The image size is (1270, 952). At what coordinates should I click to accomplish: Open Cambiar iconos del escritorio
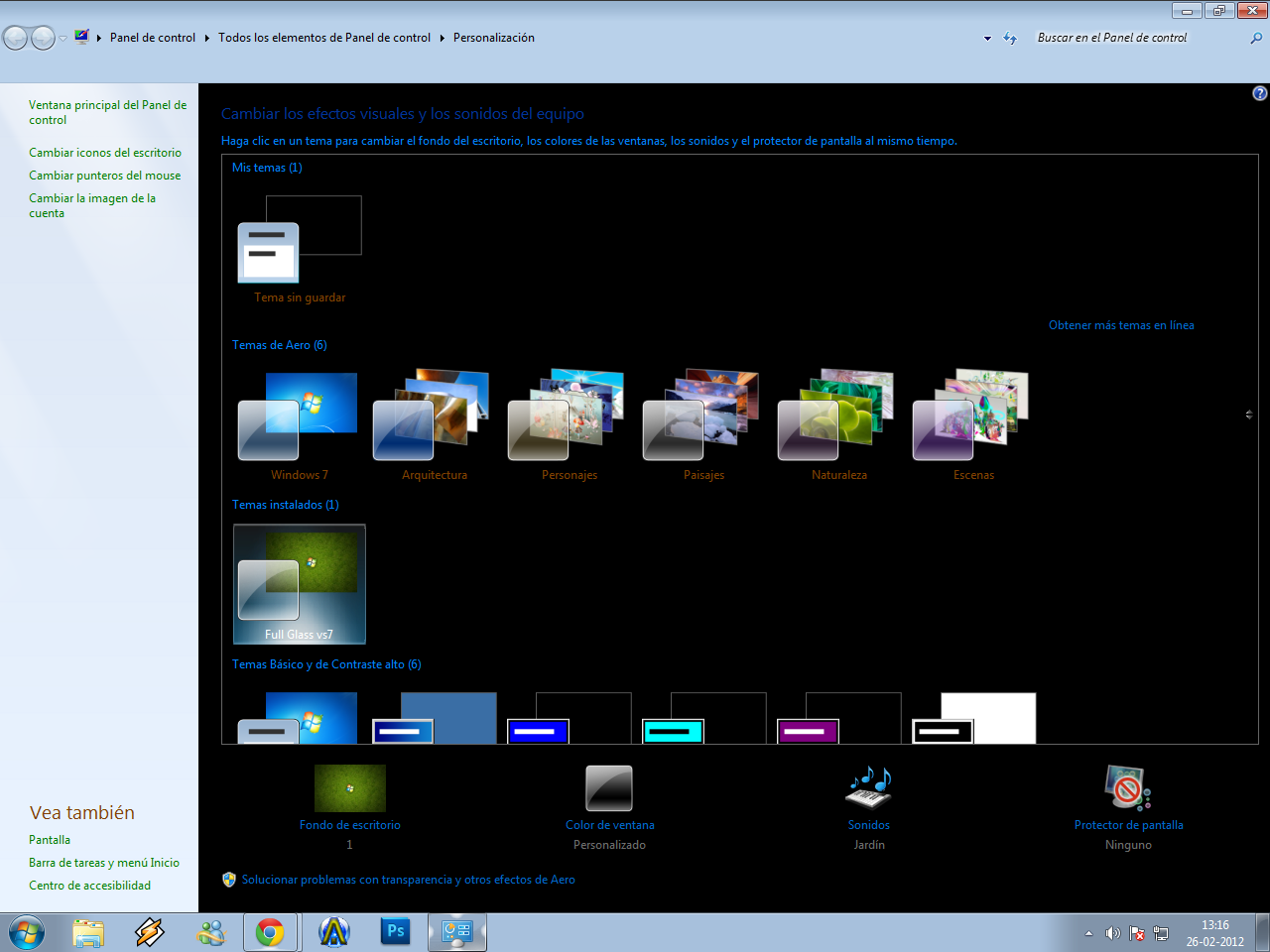(105, 153)
